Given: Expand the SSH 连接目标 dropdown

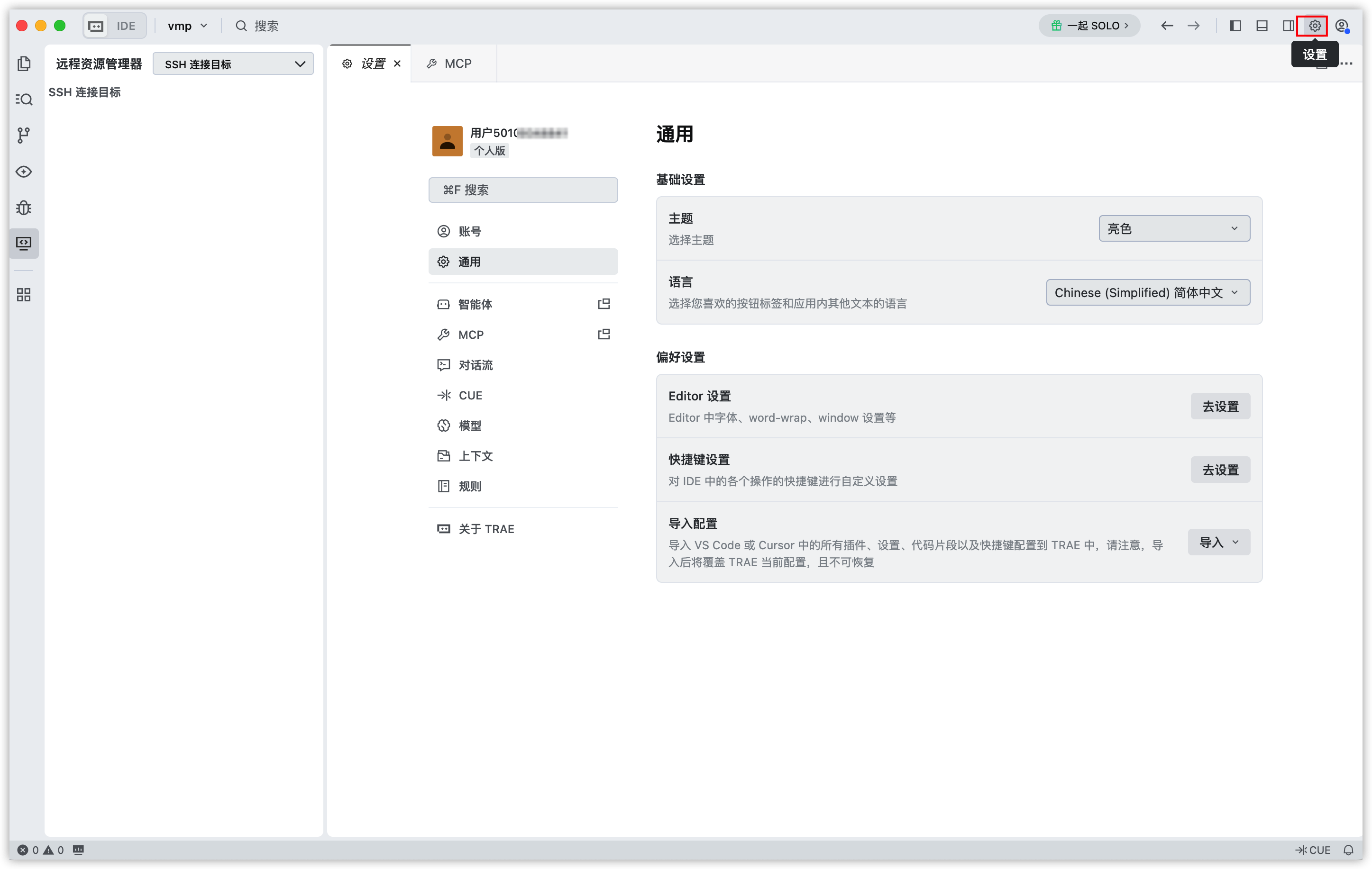Looking at the screenshot, I should click(233, 64).
